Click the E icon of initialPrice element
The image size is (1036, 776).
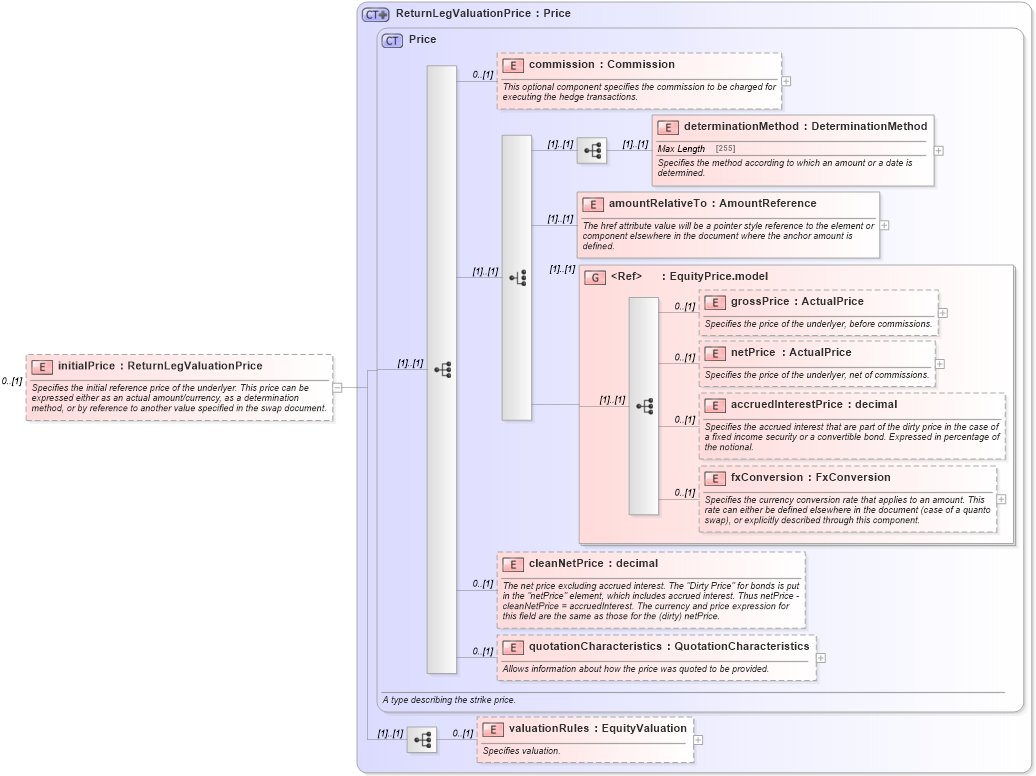[42, 368]
